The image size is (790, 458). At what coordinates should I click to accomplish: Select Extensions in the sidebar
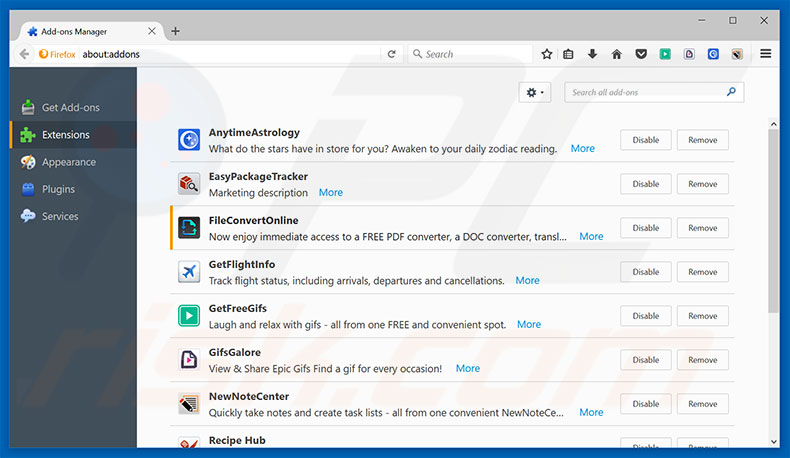tap(73, 135)
